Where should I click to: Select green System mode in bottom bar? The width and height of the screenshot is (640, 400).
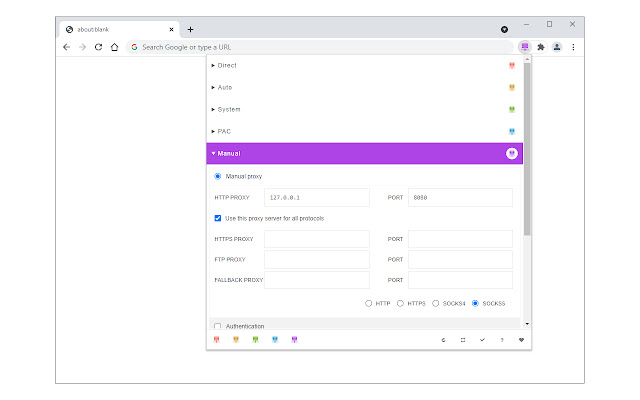256,340
